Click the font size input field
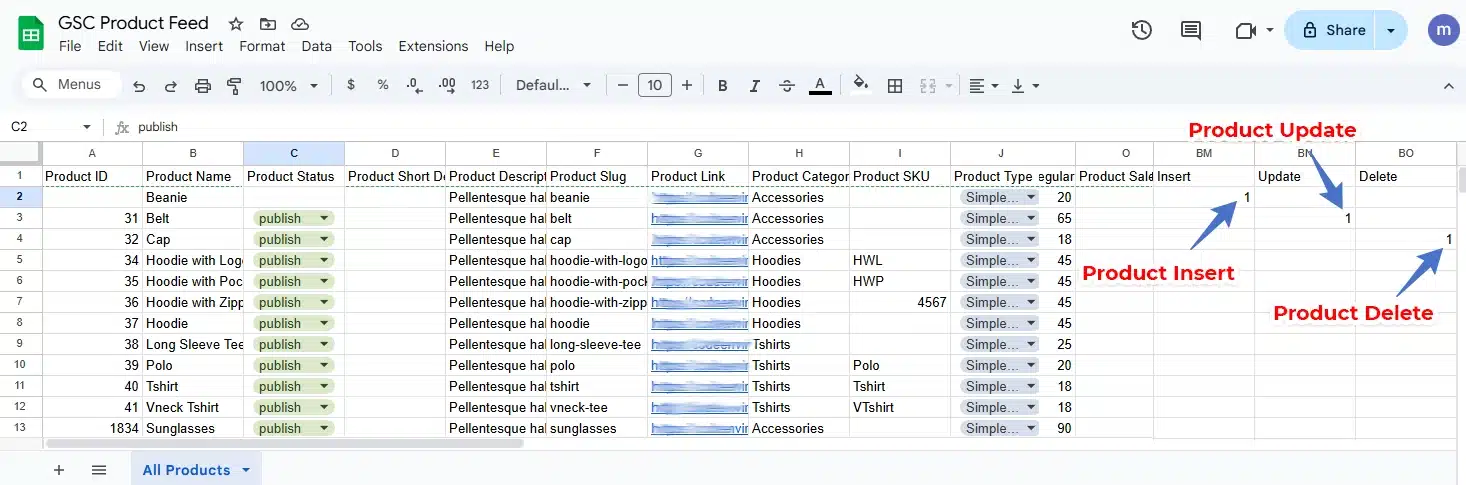 coord(654,86)
